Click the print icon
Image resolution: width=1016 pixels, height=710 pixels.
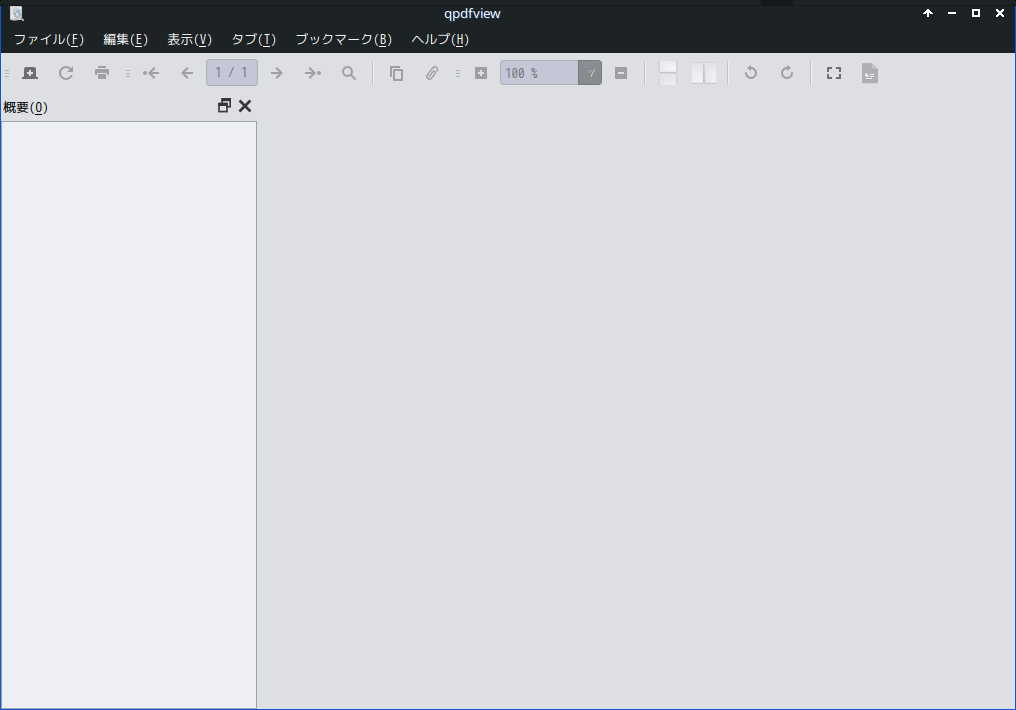point(102,73)
